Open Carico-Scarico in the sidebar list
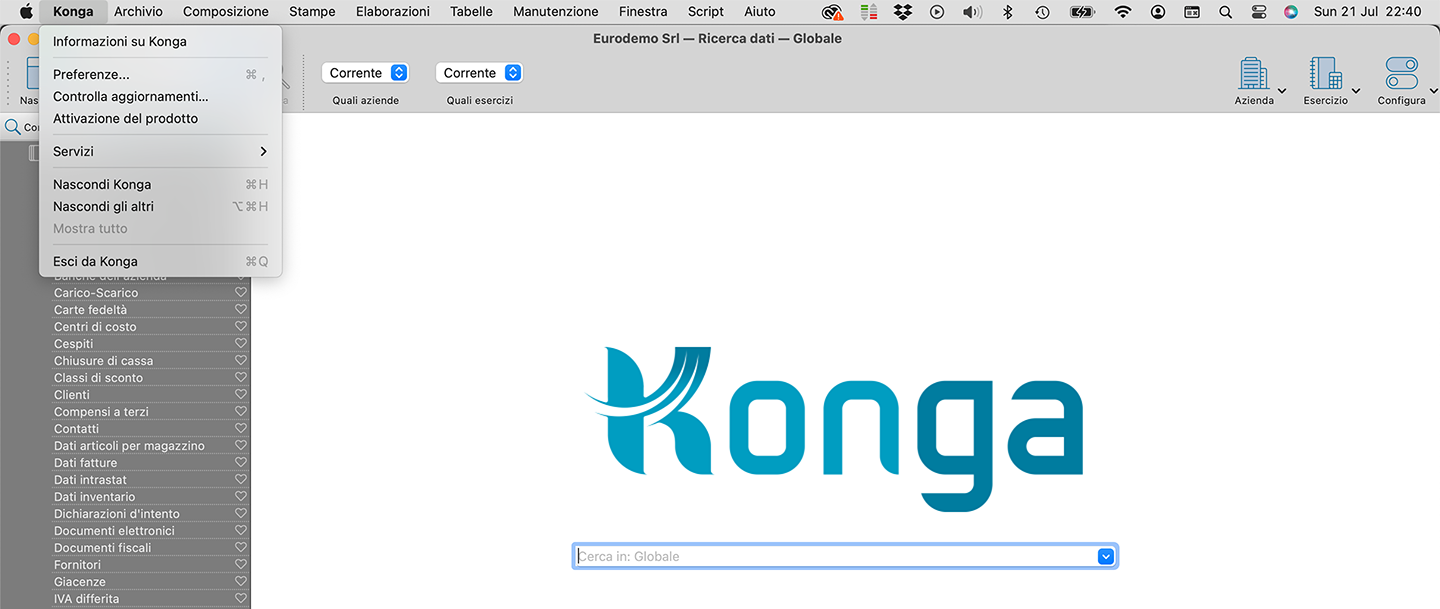 point(96,293)
